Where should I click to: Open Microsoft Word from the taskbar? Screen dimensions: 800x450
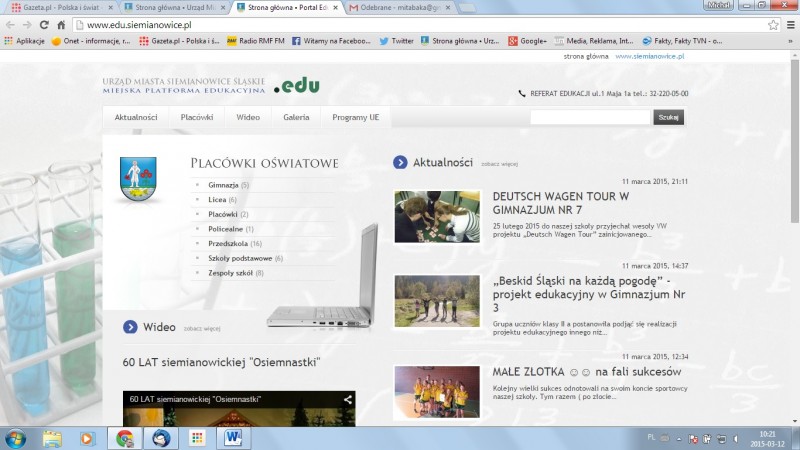233,438
